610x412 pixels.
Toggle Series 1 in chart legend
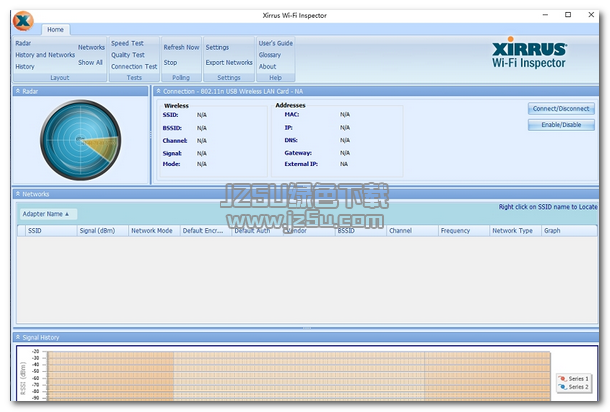tap(574, 379)
